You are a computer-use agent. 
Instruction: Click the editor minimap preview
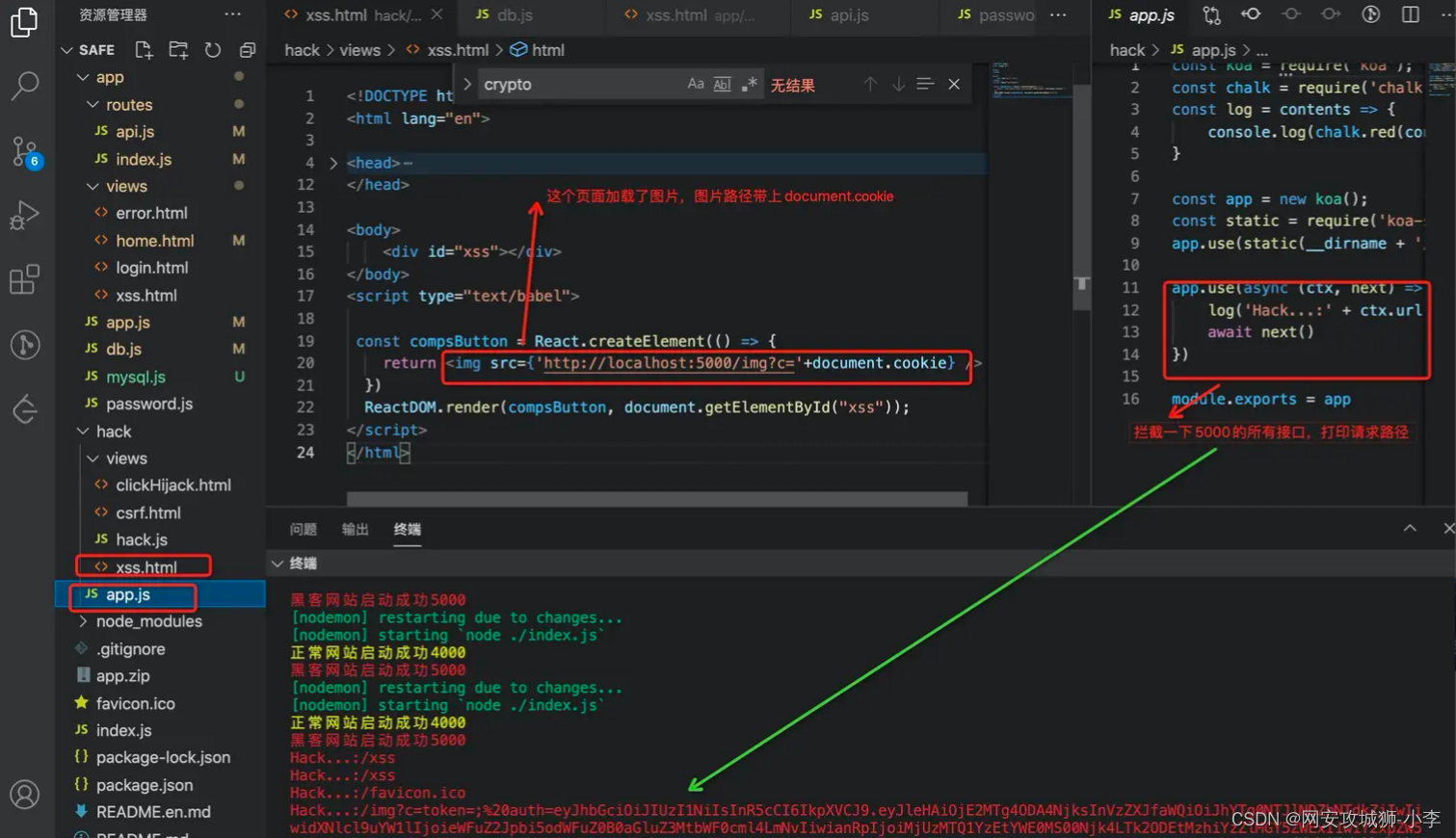pos(1030,81)
